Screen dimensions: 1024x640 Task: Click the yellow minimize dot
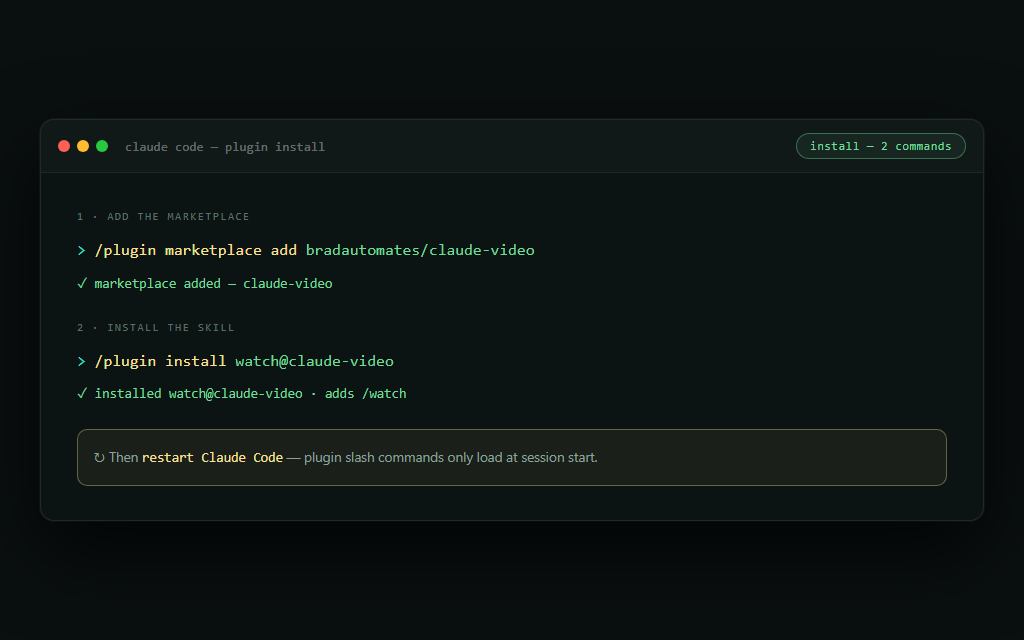[x=83, y=146]
